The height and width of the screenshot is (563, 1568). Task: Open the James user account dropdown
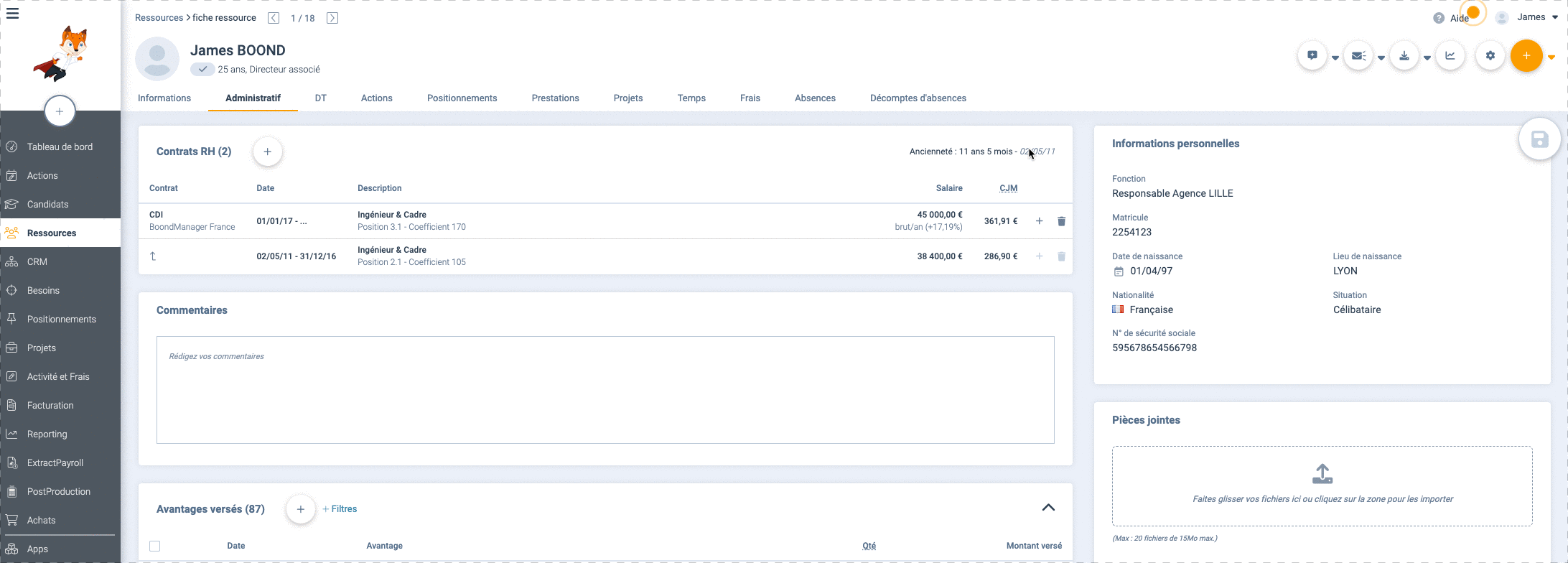point(1530,17)
